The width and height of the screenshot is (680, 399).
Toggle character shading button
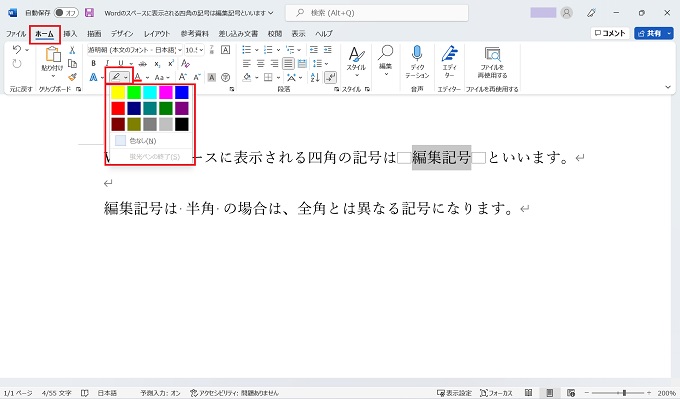click(x=212, y=77)
